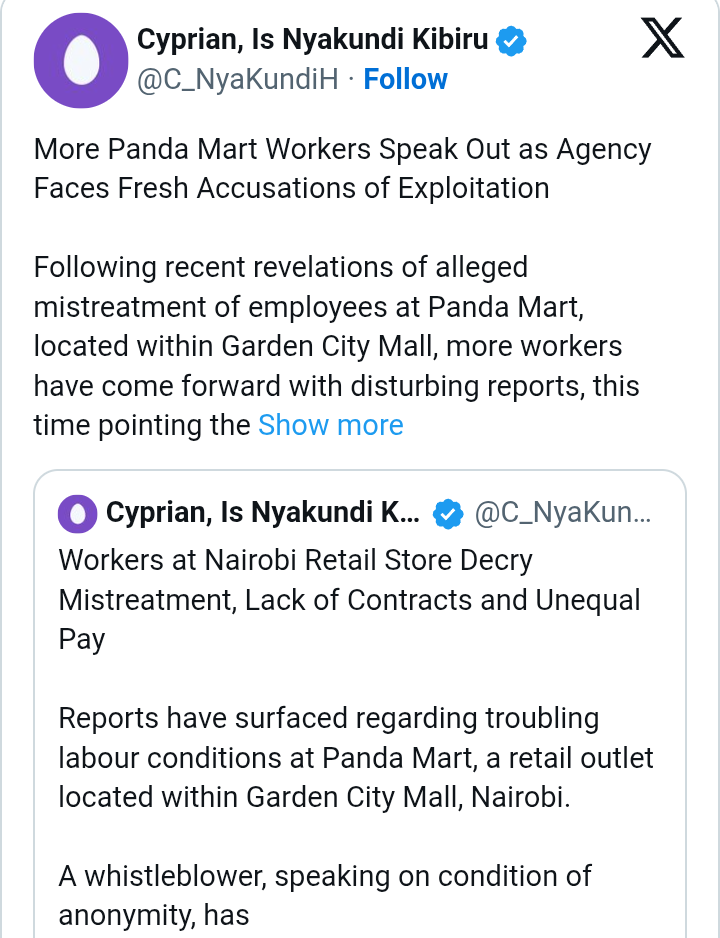Click the text 'Following recent revelations of alleged'
The image size is (720, 938).
point(280,268)
